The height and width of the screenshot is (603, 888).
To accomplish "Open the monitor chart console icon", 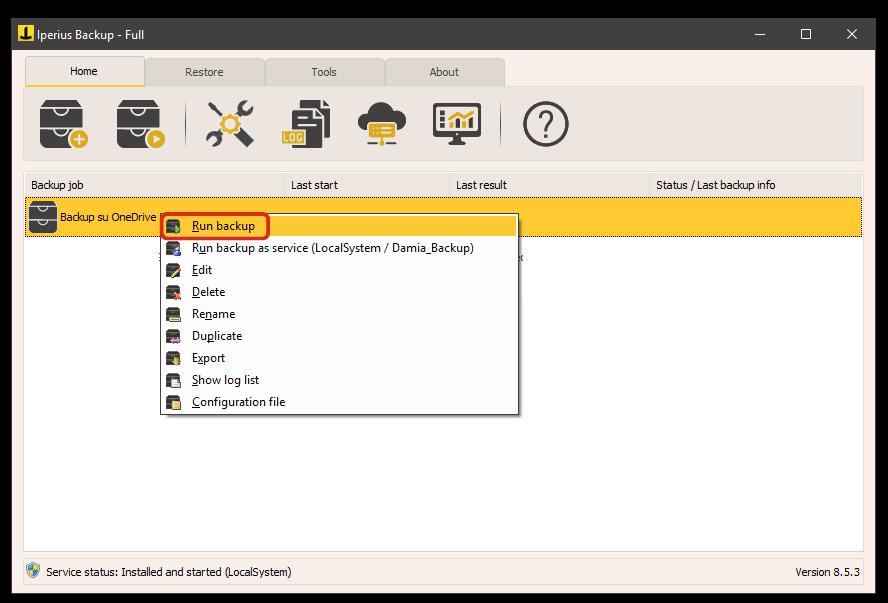I will coord(457,124).
